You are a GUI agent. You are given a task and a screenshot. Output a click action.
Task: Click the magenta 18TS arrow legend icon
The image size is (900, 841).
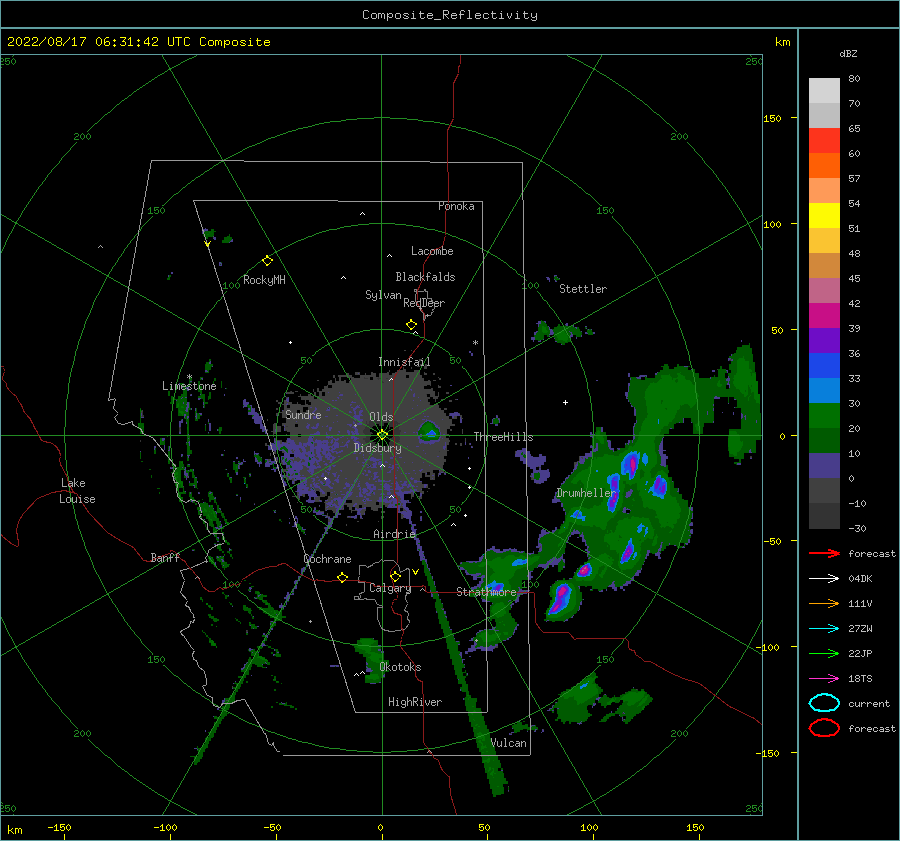coord(824,679)
